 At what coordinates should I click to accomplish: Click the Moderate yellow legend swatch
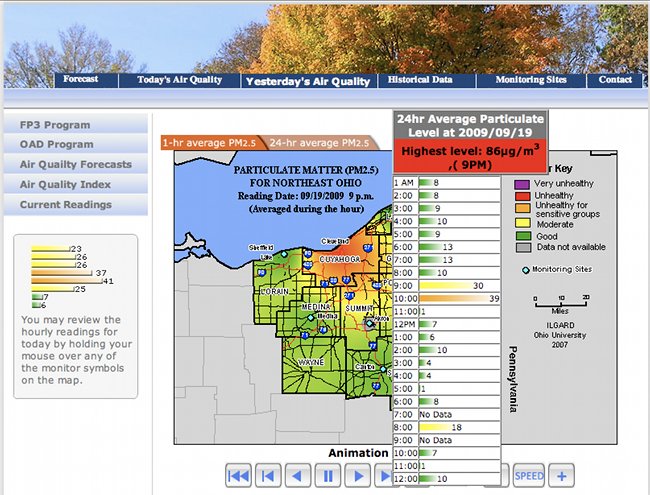click(x=522, y=223)
